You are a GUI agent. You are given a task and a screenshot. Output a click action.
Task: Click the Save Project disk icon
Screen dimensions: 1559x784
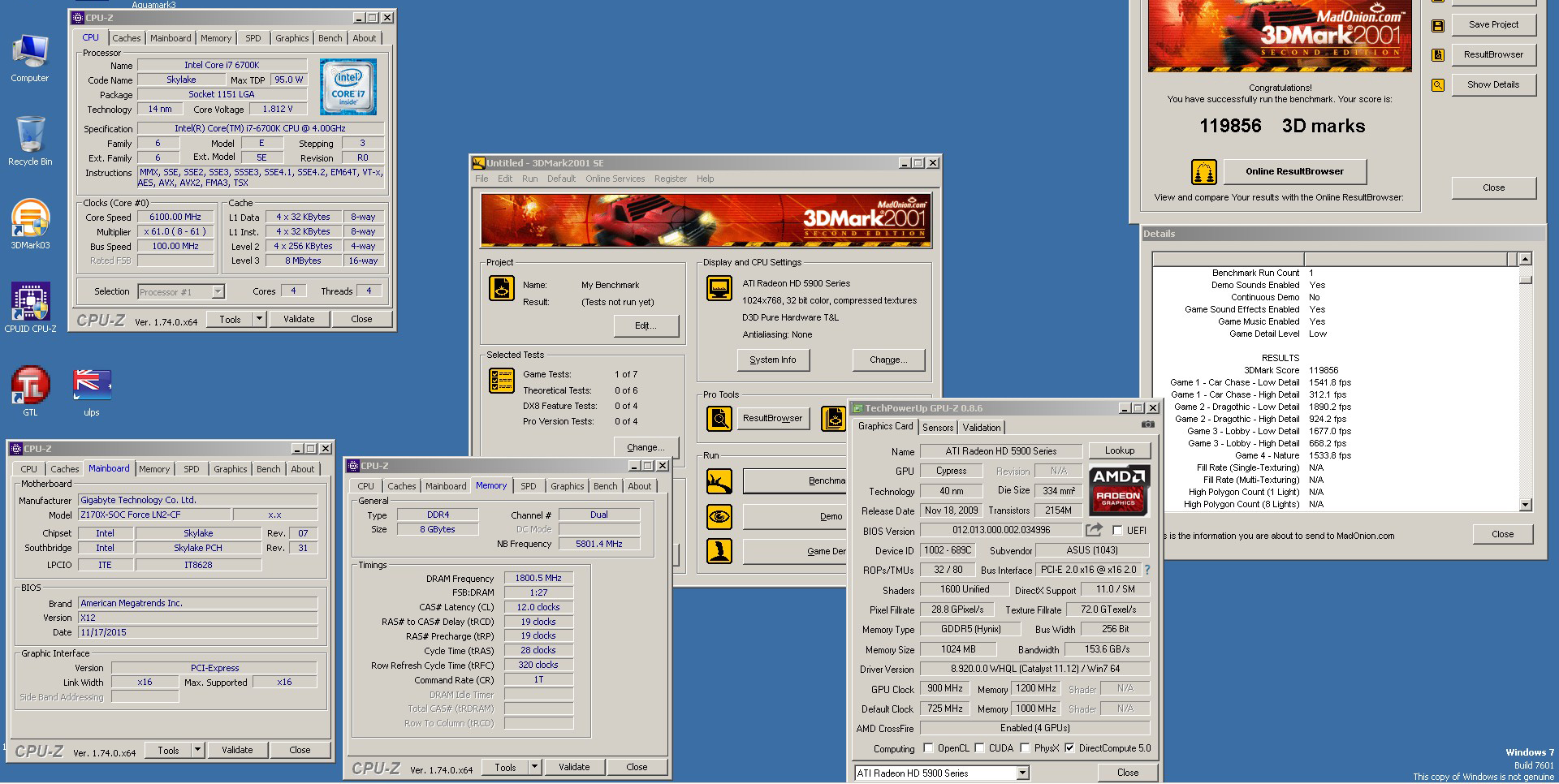(x=1438, y=25)
